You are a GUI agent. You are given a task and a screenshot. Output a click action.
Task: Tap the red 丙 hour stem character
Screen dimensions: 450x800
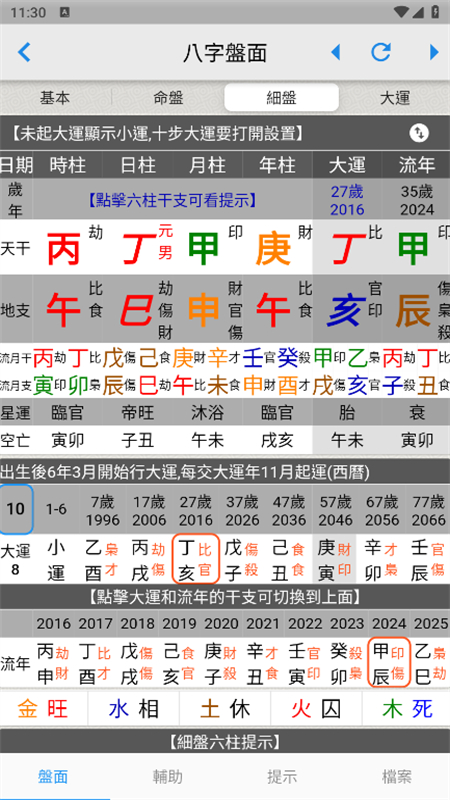point(64,249)
